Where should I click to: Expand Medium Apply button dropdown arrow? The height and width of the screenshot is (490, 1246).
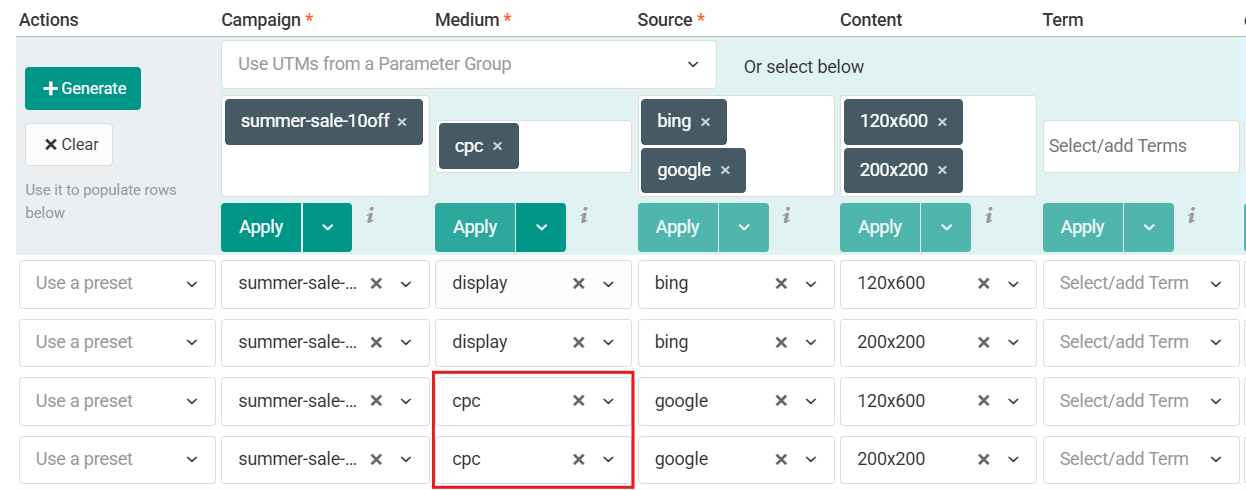click(x=541, y=227)
